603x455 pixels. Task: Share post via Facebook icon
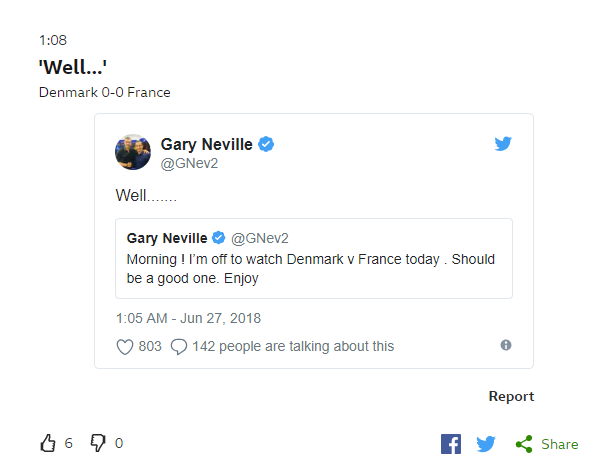[x=451, y=444]
